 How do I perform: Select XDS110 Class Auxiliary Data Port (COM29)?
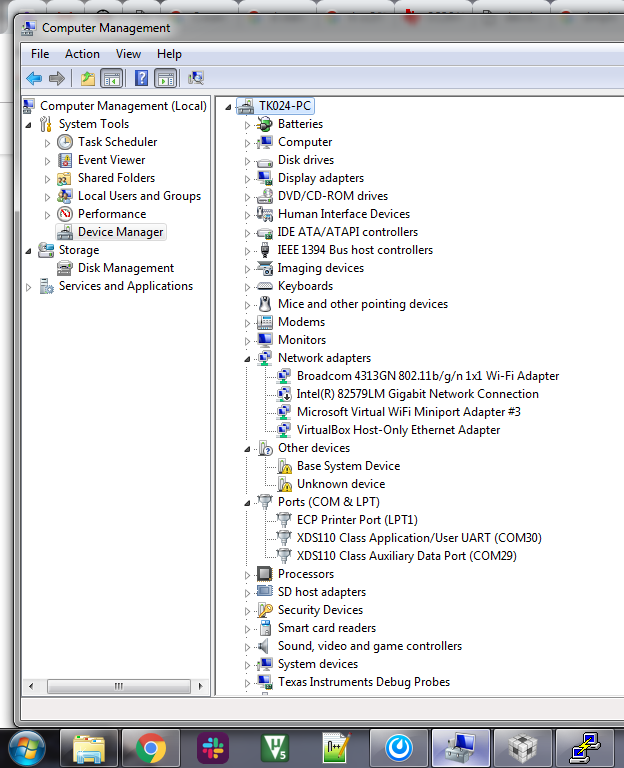point(407,556)
